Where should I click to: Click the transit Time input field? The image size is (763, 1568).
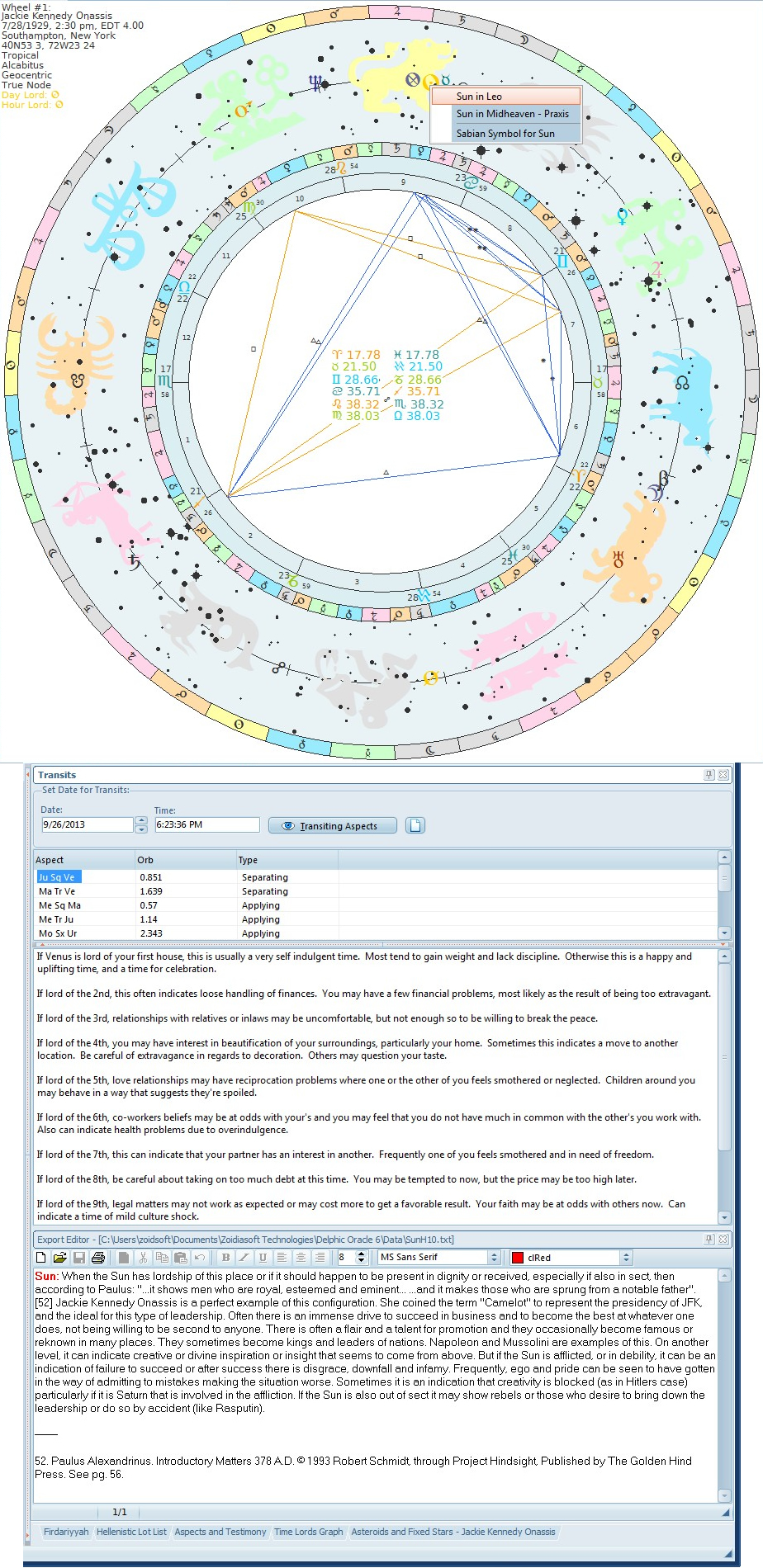click(x=206, y=824)
